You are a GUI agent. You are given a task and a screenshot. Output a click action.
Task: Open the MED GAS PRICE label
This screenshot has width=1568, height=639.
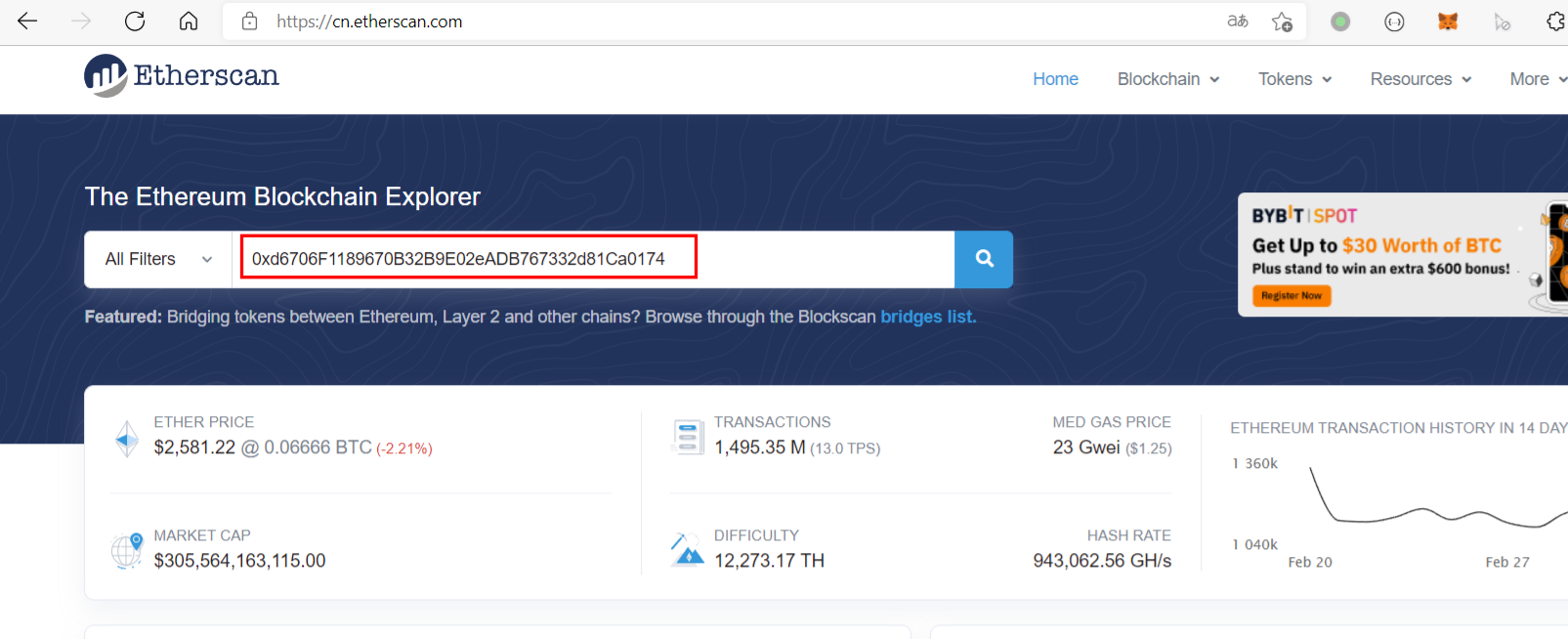[1112, 422]
